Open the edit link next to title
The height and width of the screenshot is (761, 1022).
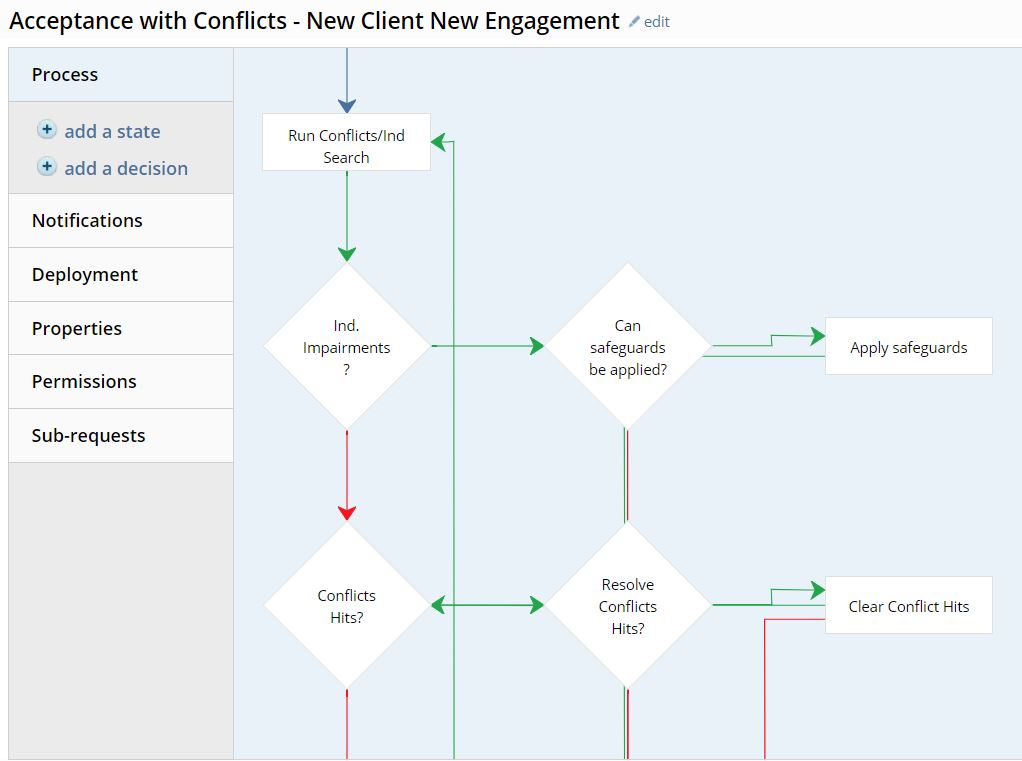[x=657, y=22]
